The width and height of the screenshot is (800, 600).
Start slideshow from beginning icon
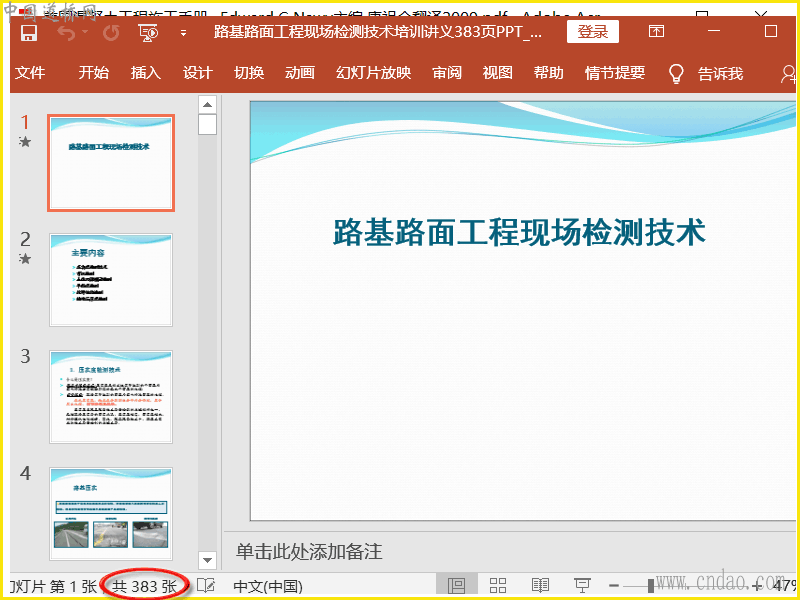(148, 32)
